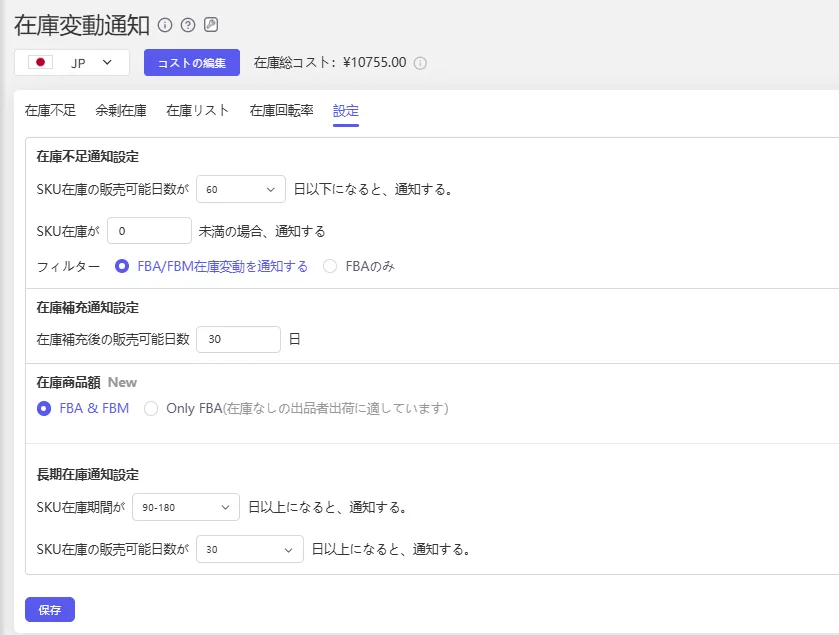Image resolution: width=839 pixels, height=635 pixels.
Task: Click the 在庫補充通知設定 heading
Action: coord(88,308)
